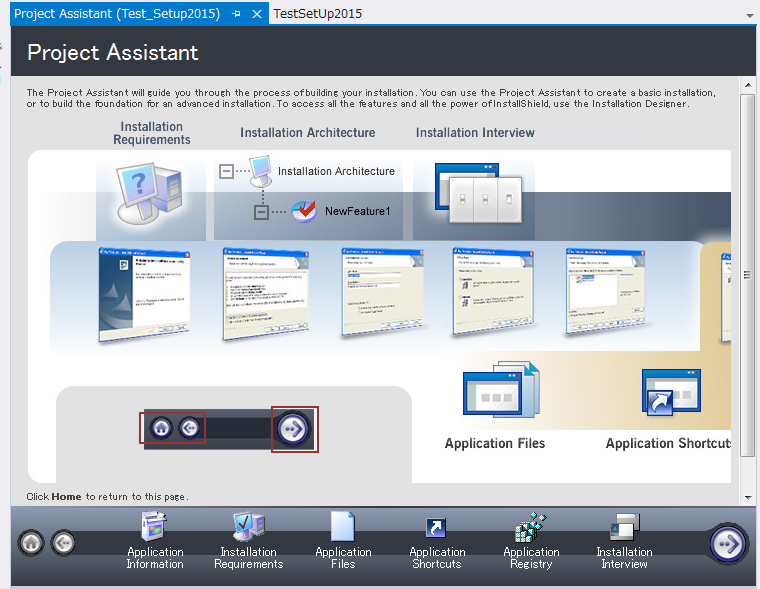The width and height of the screenshot is (760, 589).
Task: Click the second wizard dialog thumbnail (license)
Action: [266, 294]
